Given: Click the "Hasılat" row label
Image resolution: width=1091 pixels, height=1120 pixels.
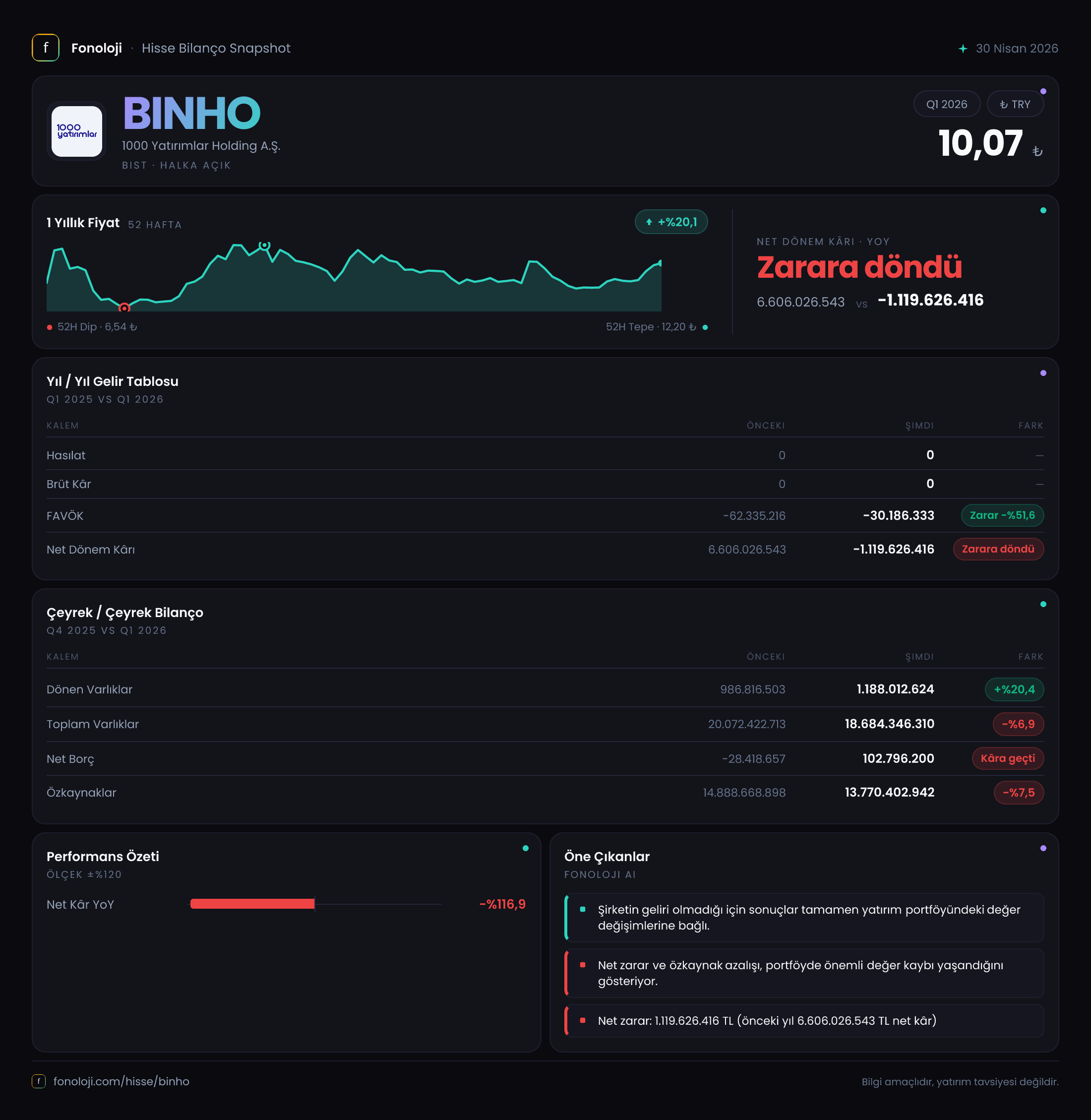Looking at the screenshot, I should (x=66, y=455).
